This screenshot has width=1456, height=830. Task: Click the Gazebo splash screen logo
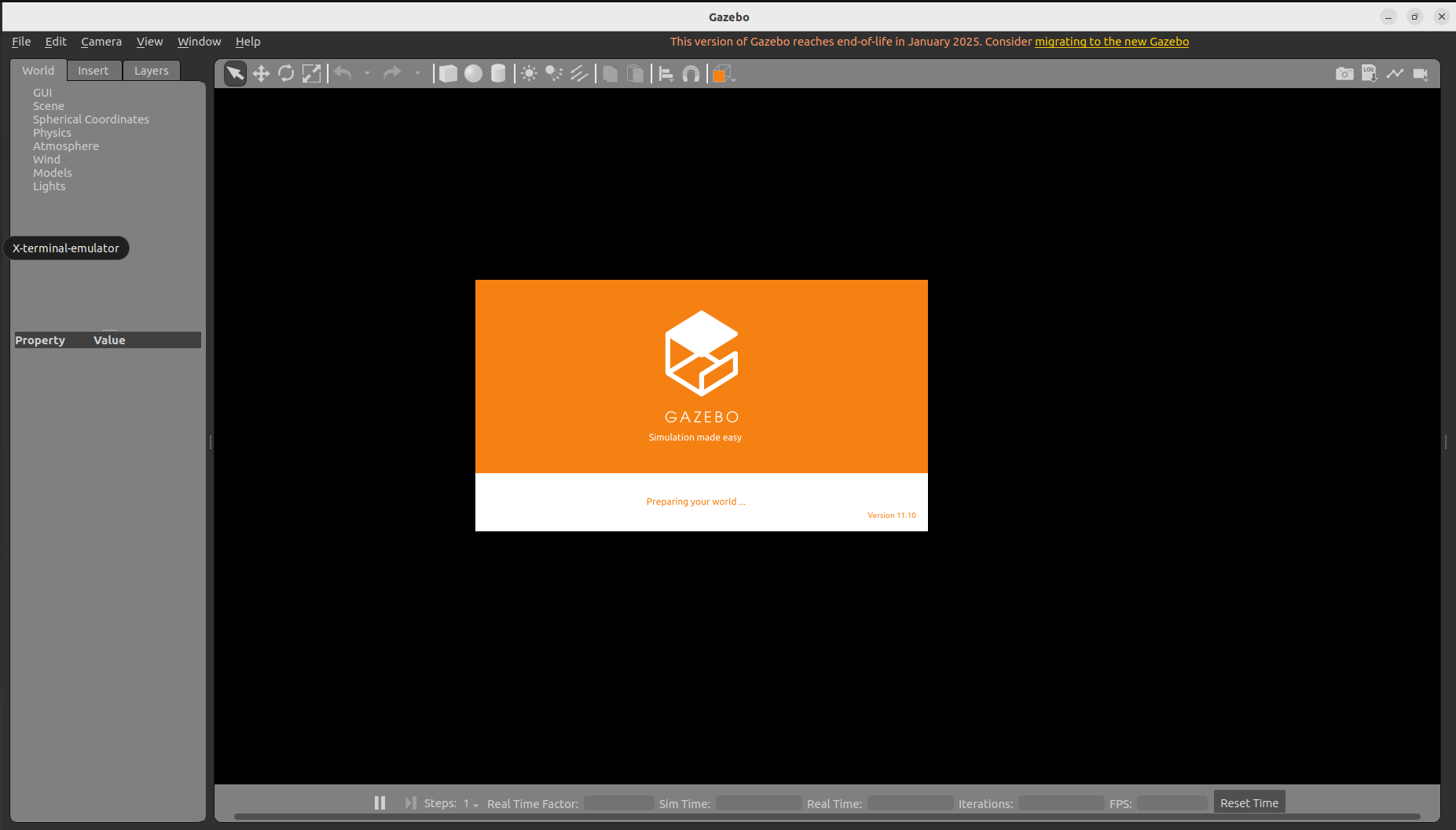point(702,353)
